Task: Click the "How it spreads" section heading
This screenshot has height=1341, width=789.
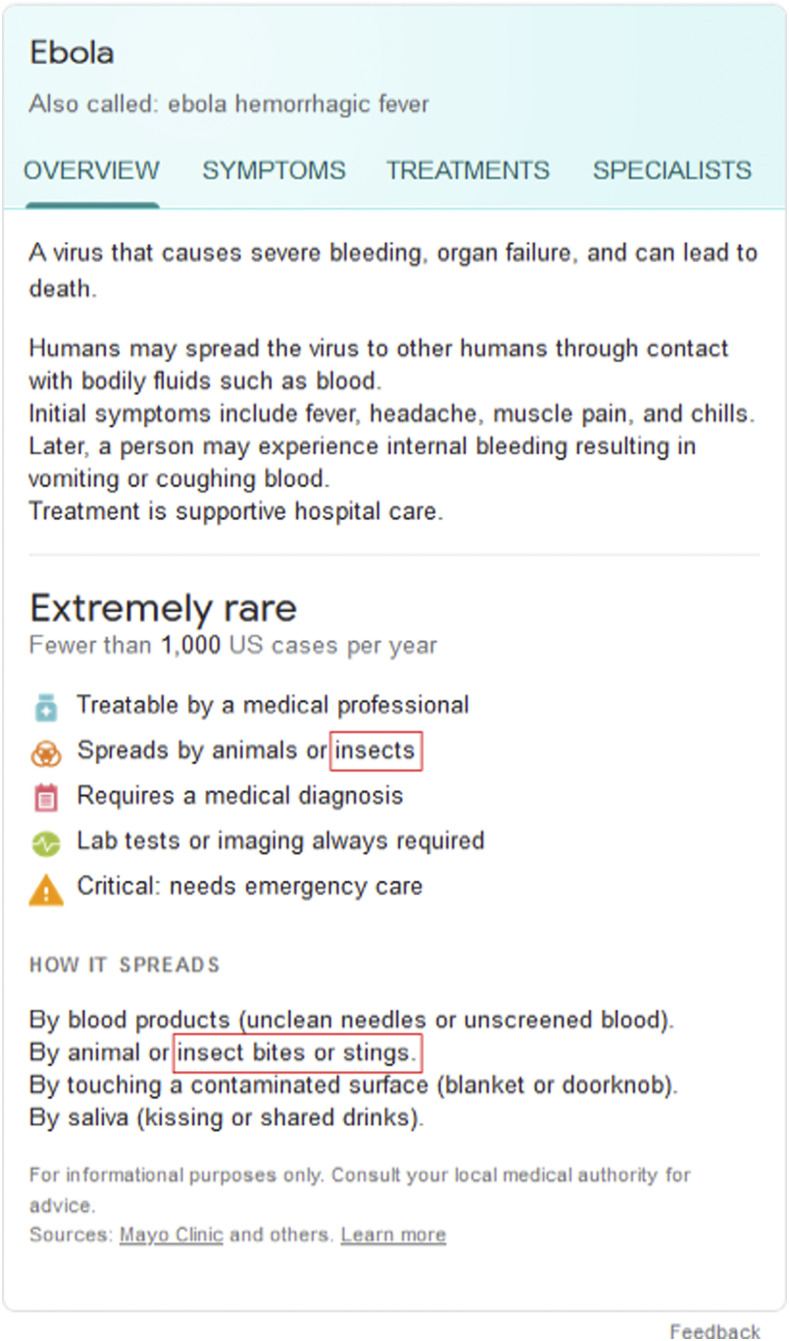Action: pos(125,965)
